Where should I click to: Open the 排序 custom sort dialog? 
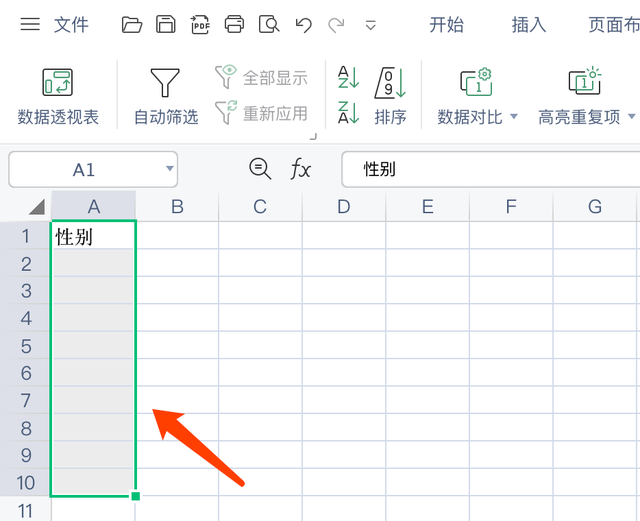[391, 97]
